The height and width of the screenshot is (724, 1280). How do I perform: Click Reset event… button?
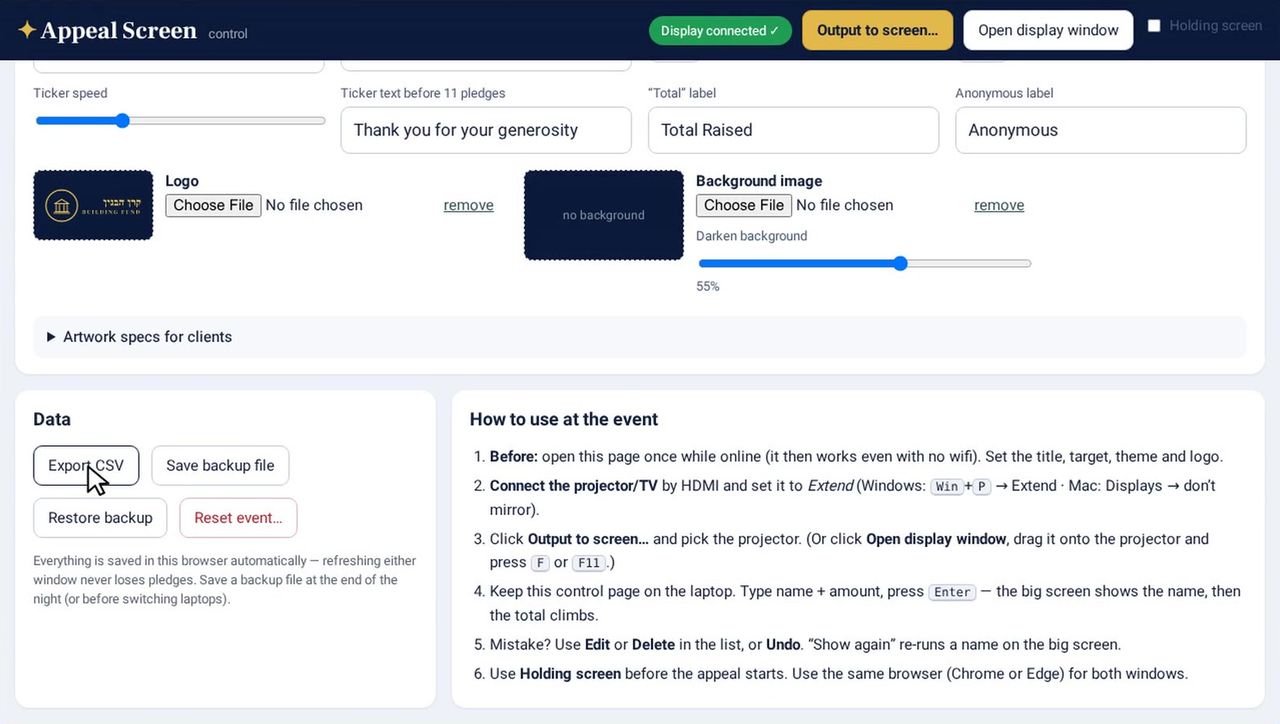(238, 518)
